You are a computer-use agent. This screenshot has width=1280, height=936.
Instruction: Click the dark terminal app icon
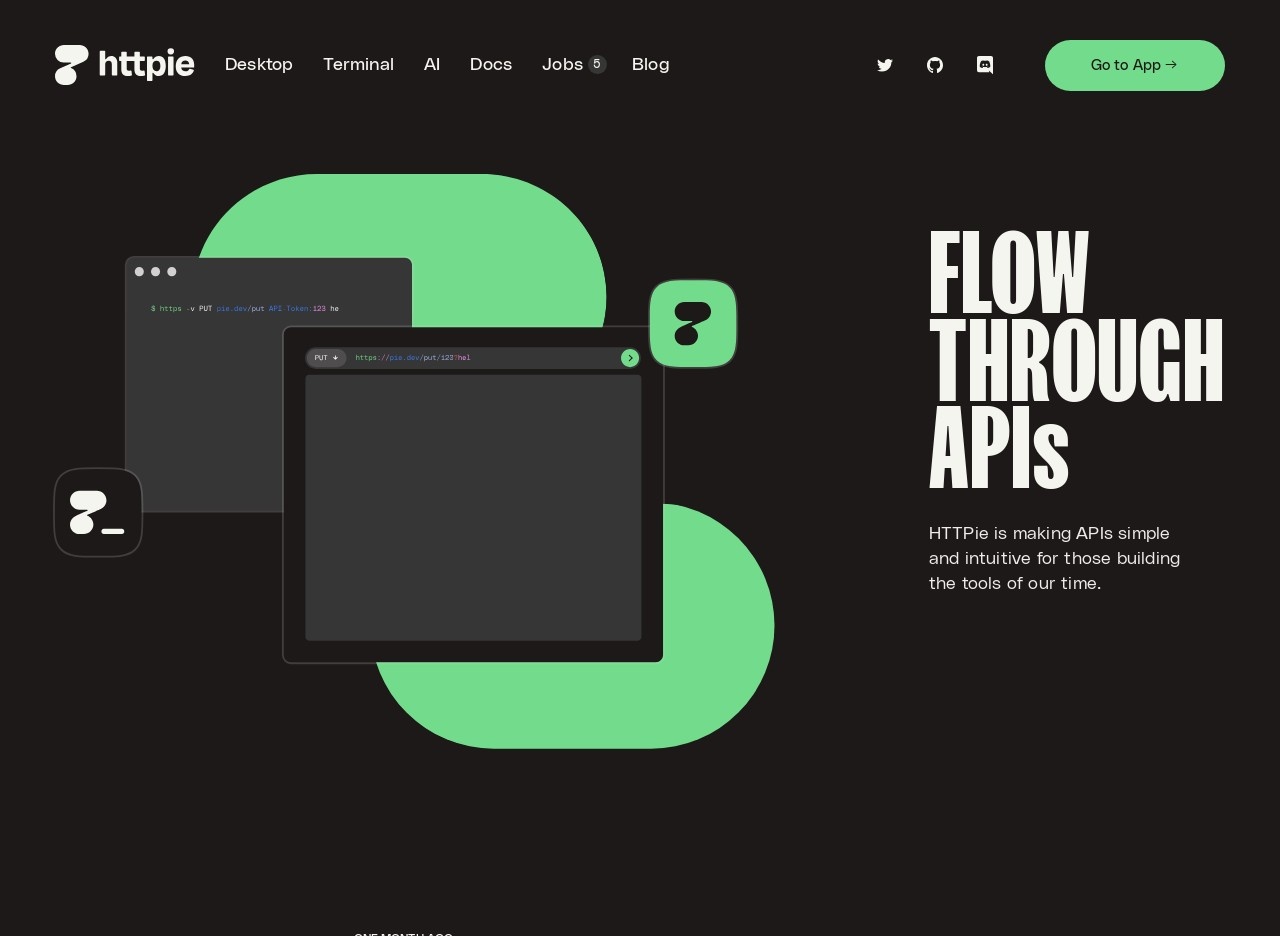coord(98,512)
